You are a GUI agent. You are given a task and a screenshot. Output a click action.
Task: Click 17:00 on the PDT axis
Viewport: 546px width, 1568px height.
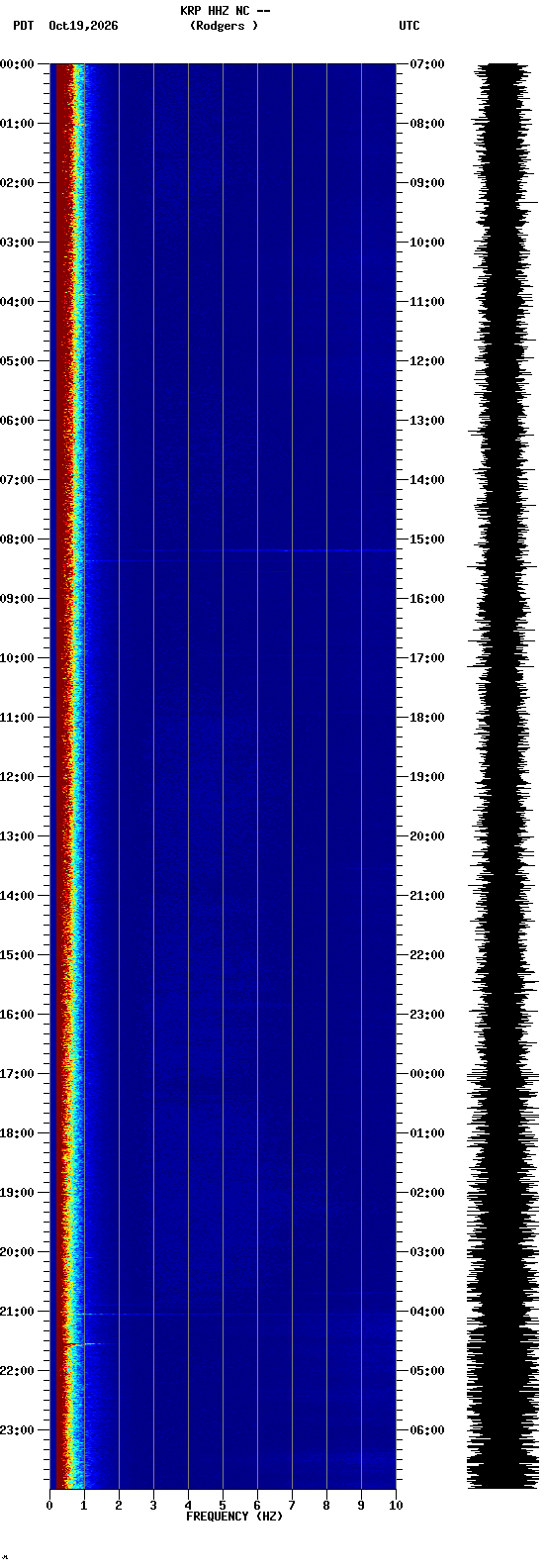(18, 1074)
